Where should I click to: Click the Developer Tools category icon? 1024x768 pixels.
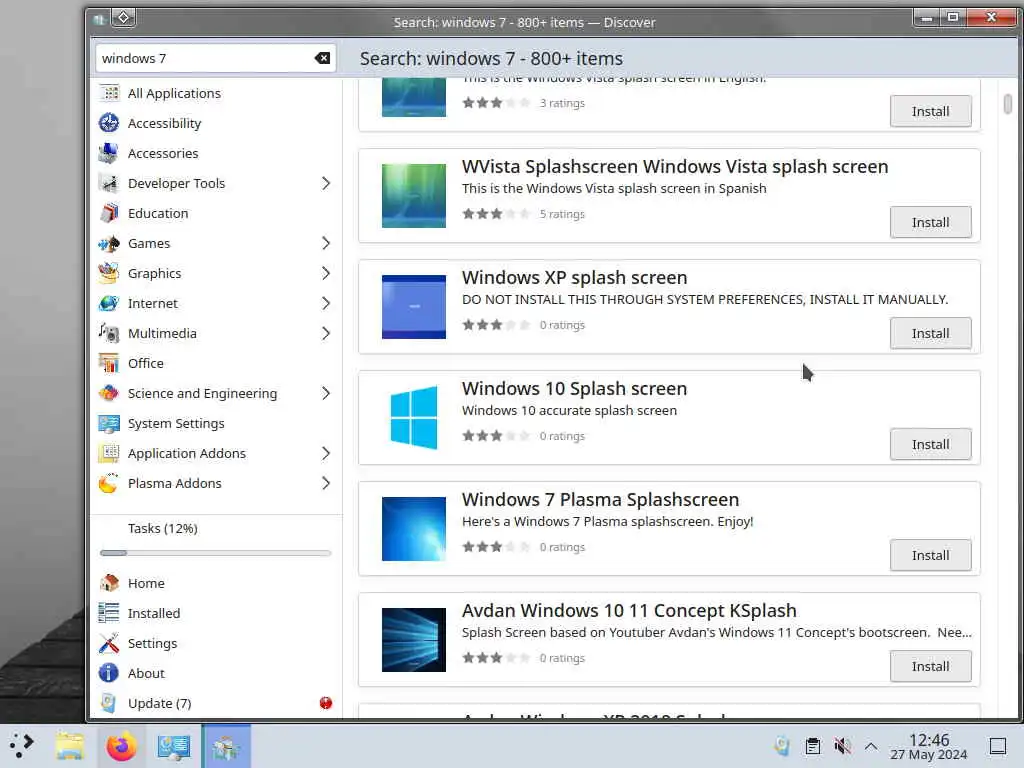(x=109, y=184)
